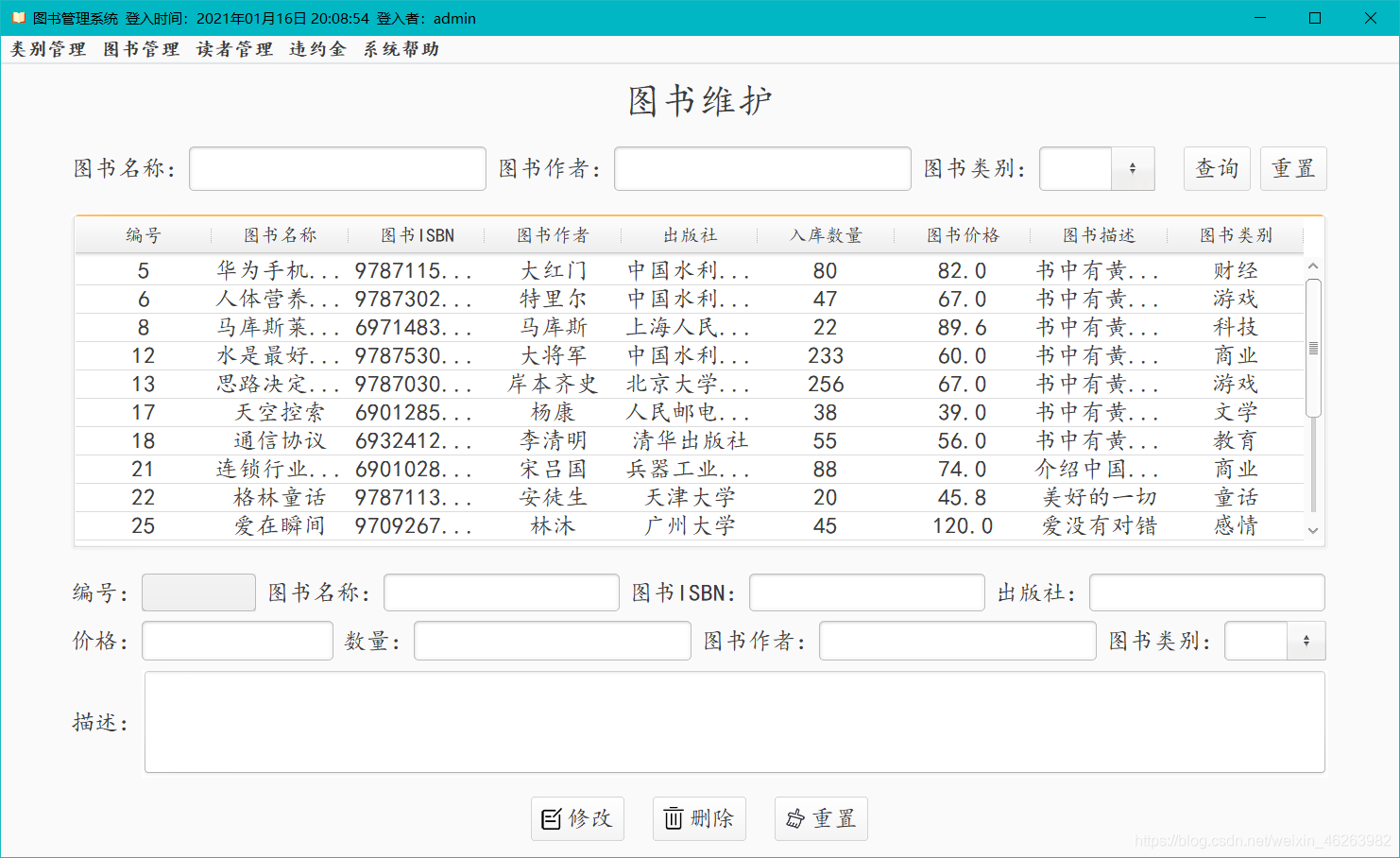Image resolution: width=1400 pixels, height=858 pixels.
Task: Click the 图书ISBN input field
Action: click(867, 592)
